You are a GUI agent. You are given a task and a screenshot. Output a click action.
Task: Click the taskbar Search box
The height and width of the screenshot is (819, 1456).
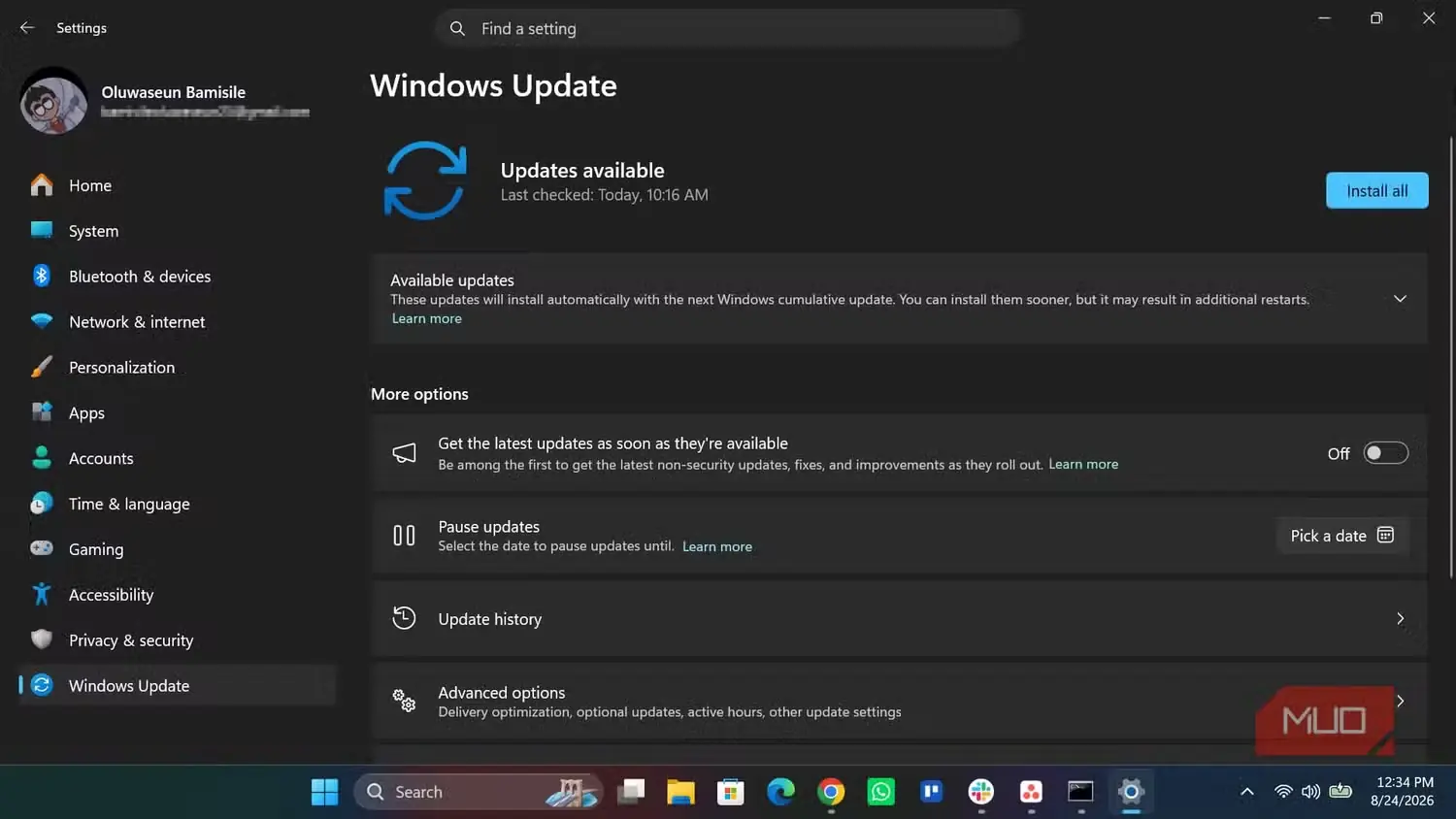click(479, 793)
